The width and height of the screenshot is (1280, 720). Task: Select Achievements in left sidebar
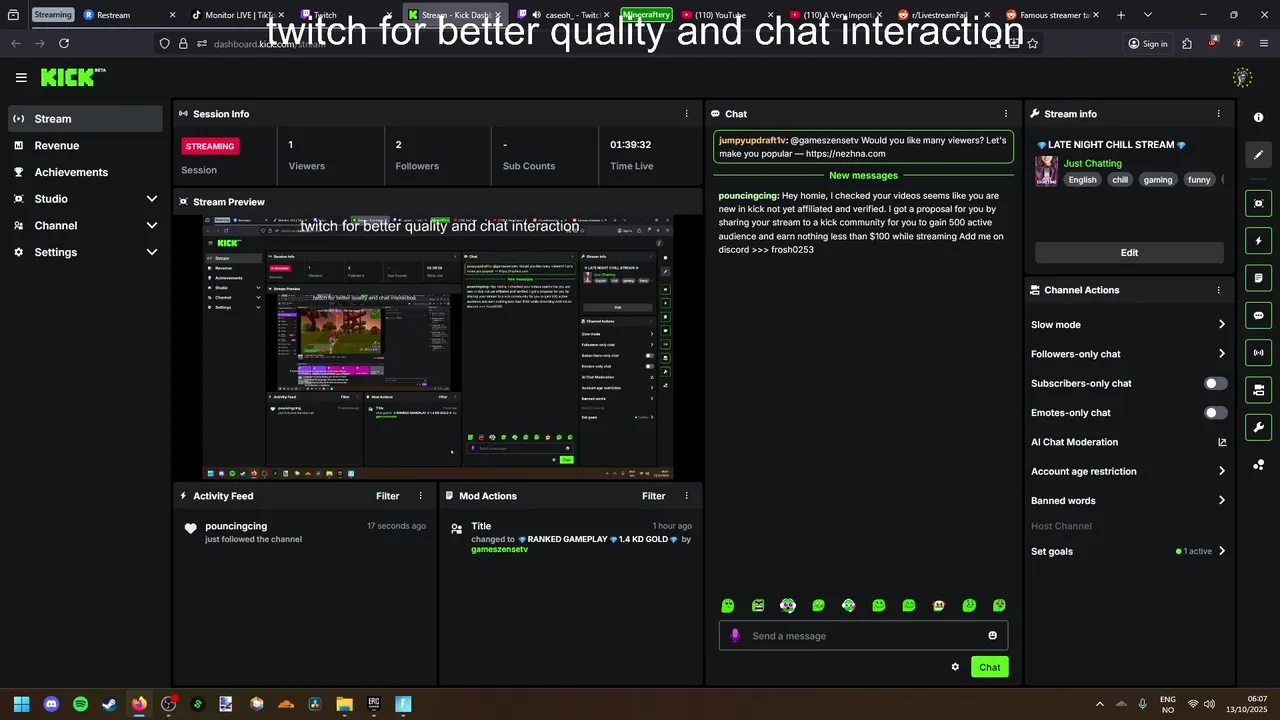point(86,172)
